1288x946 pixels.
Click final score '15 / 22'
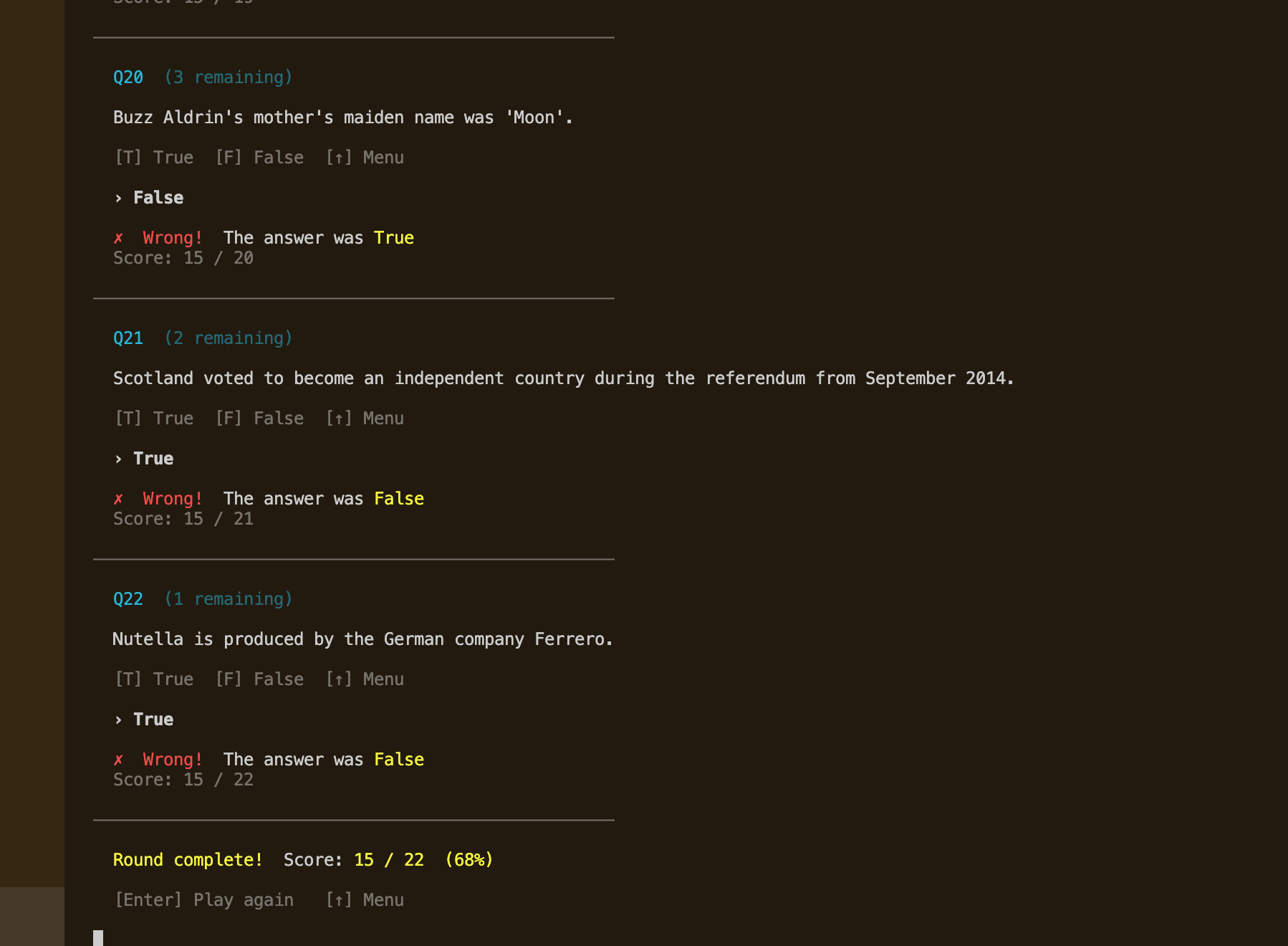pyautogui.click(x=389, y=860)
